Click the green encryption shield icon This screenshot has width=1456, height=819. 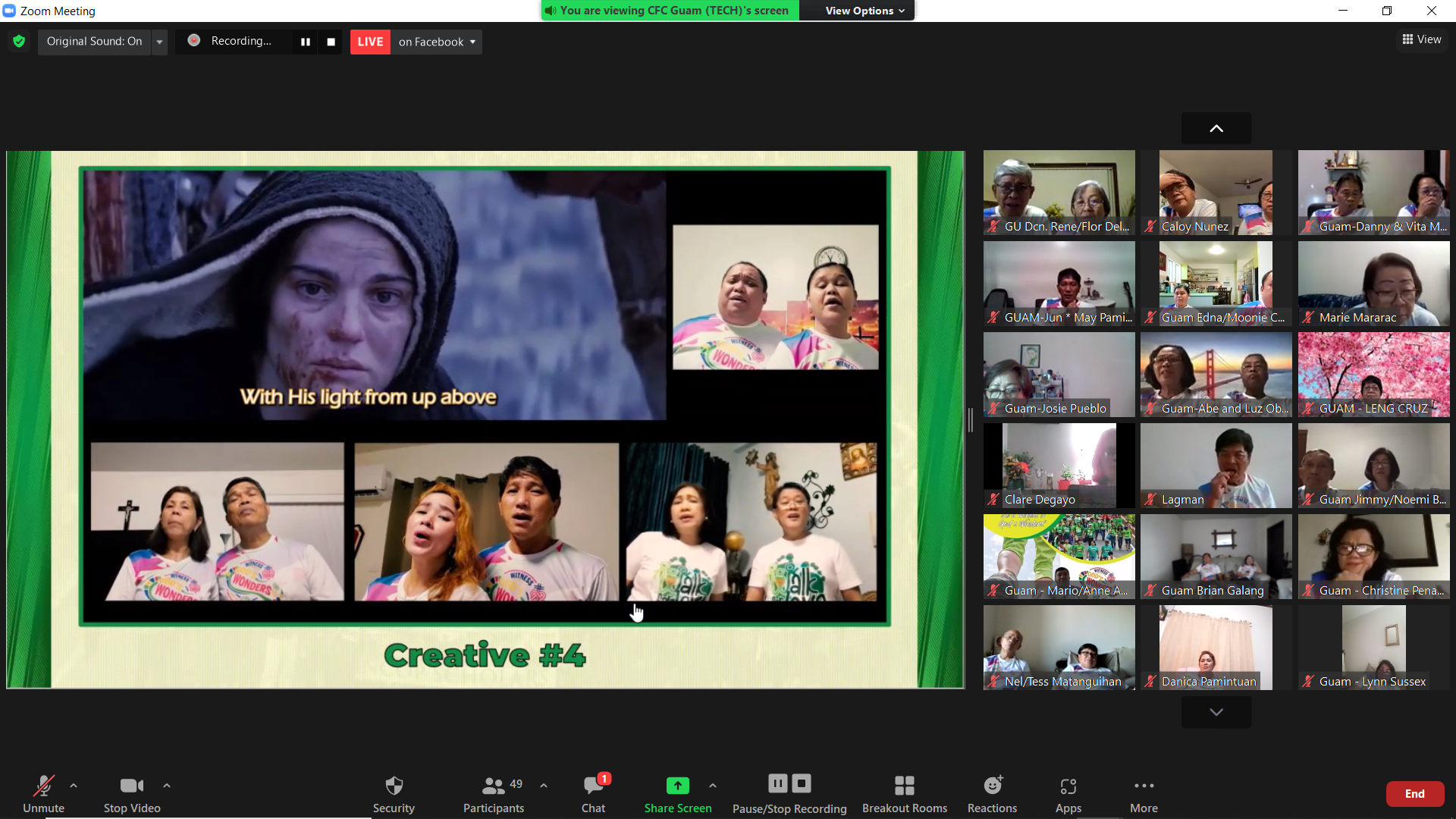click(x=19, y=41)
